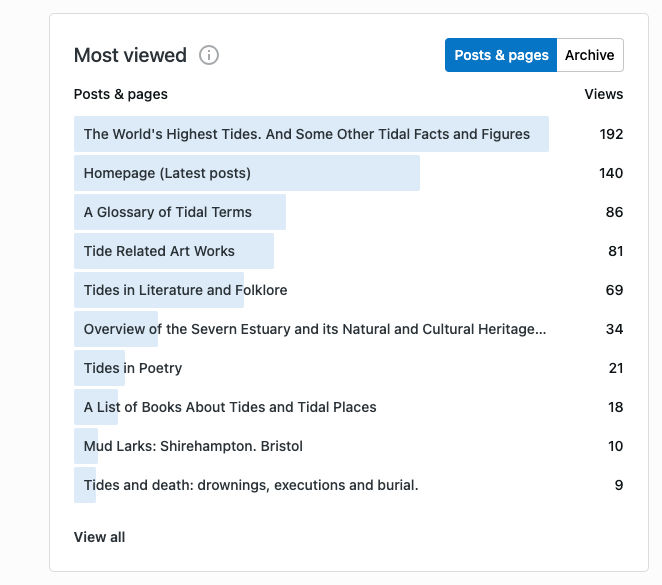Open Overview of the Severn Estuary post

[314, 329]
